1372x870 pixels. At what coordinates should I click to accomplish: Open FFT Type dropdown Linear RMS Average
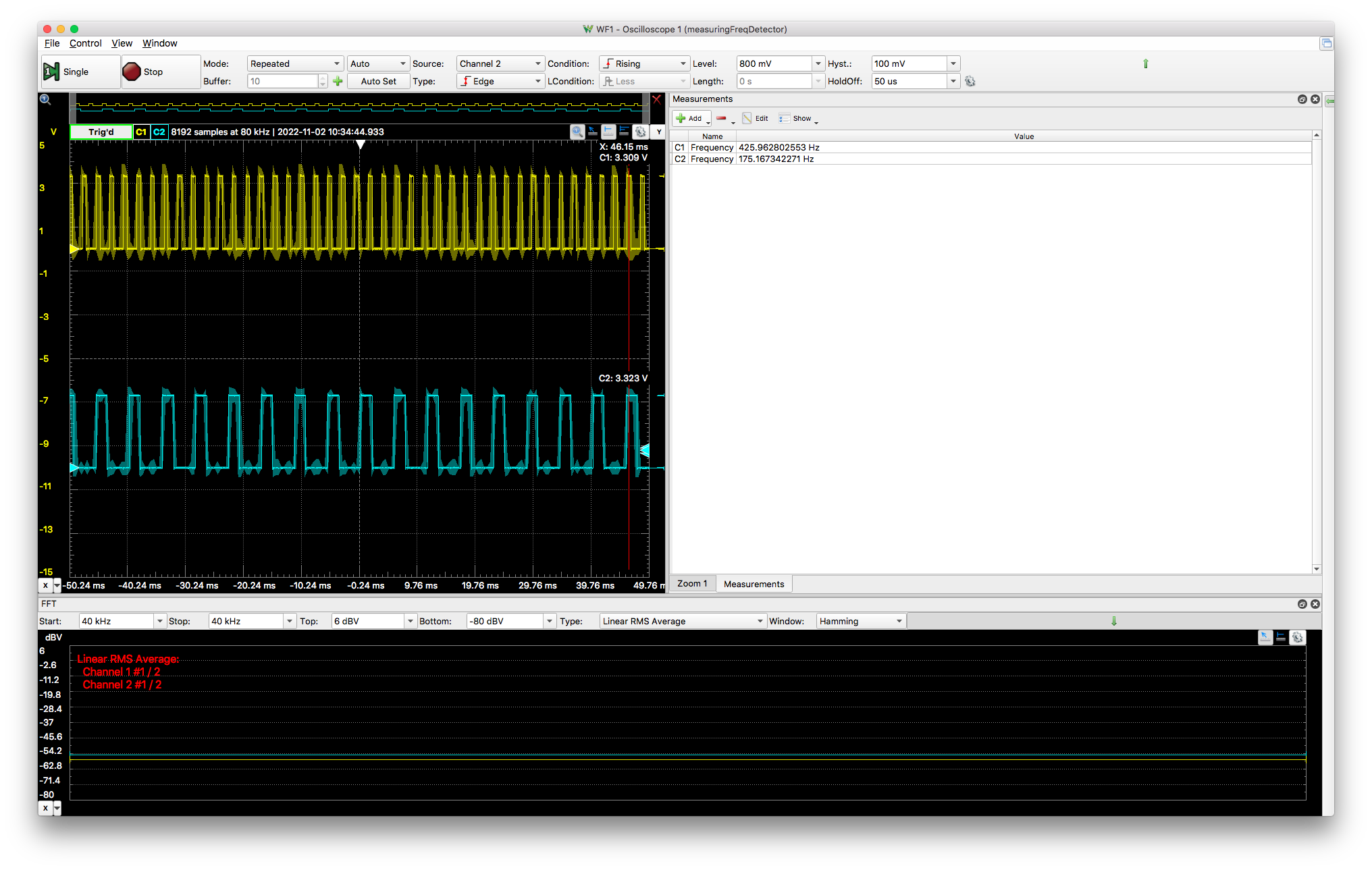(x=683, y=621)
